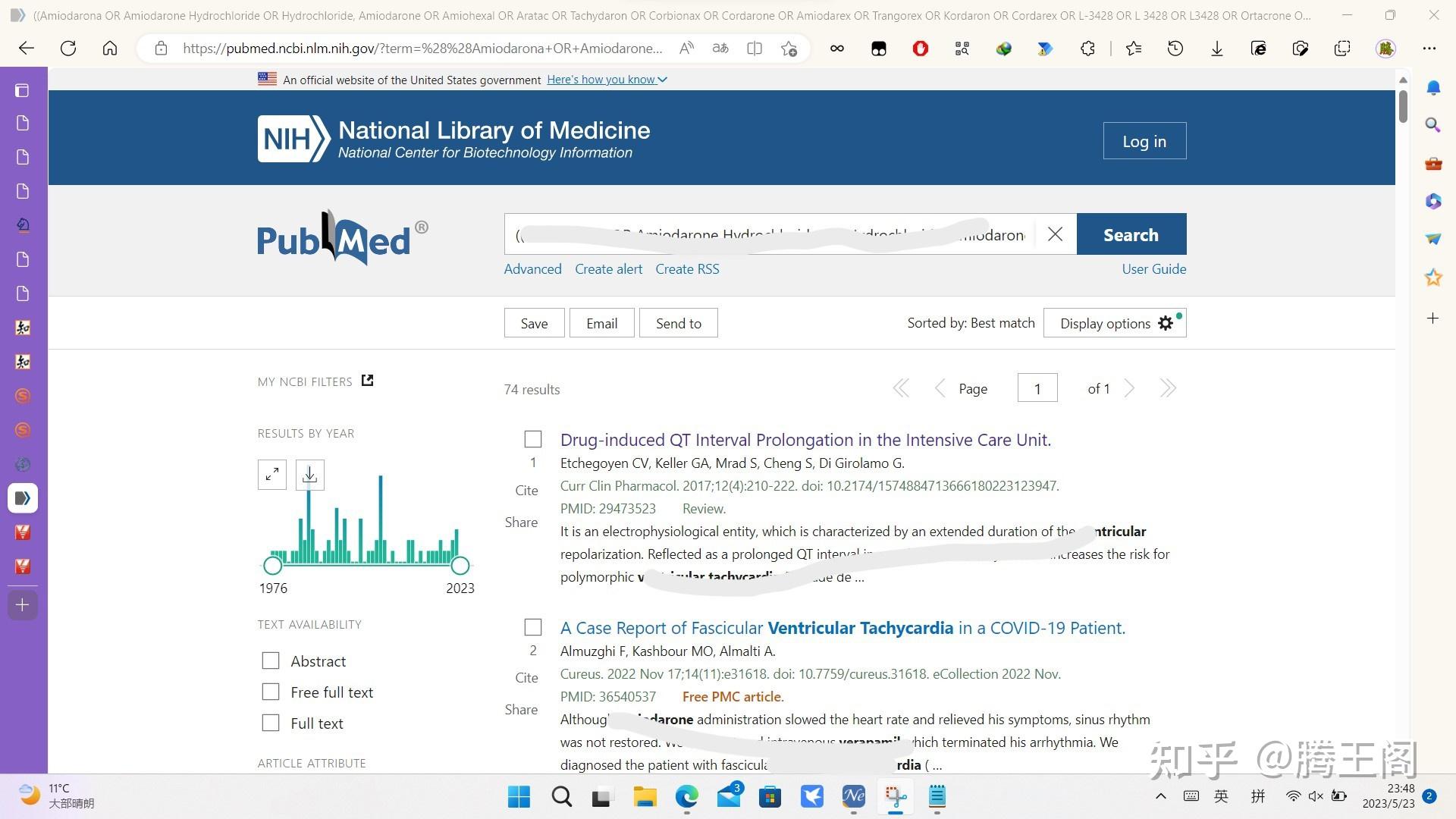Select 1976 year range slider handle

[x=273, y=565]
